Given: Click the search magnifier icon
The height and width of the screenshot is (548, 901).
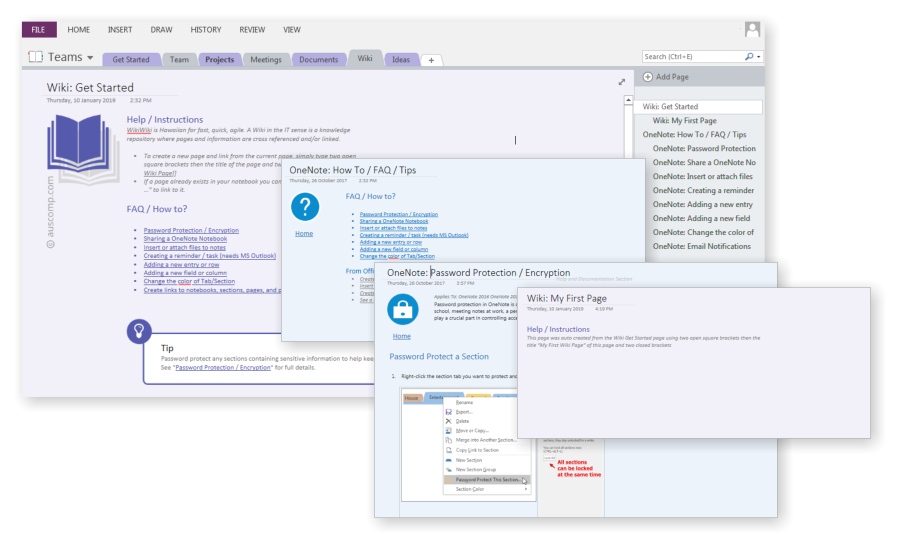Looking at the screenshot, I should click(x=749, y=56).
